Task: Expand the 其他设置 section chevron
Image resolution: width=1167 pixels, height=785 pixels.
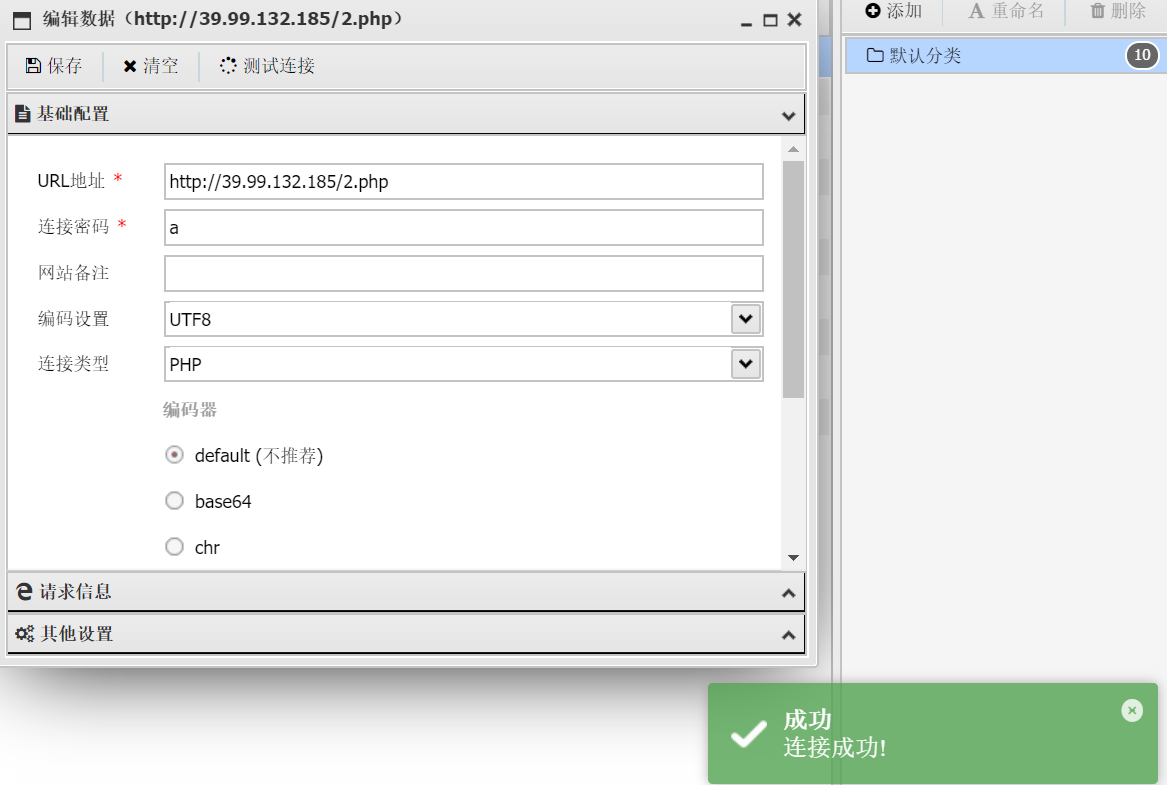Action: click(789, 635)
